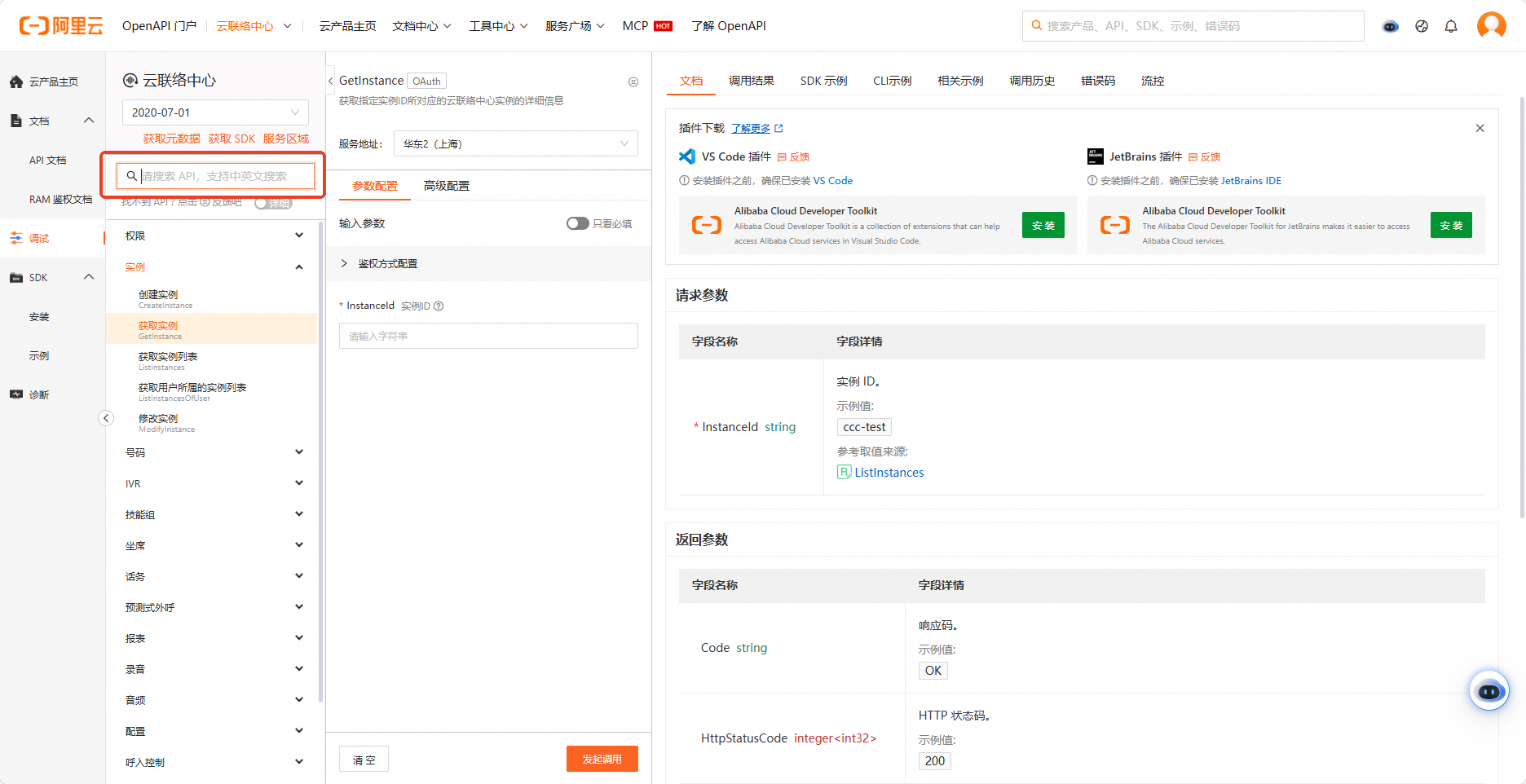Expand the 坐席 API group
Screen dimensions: 1526x784
pyautogui.click(x=214, y=545)
